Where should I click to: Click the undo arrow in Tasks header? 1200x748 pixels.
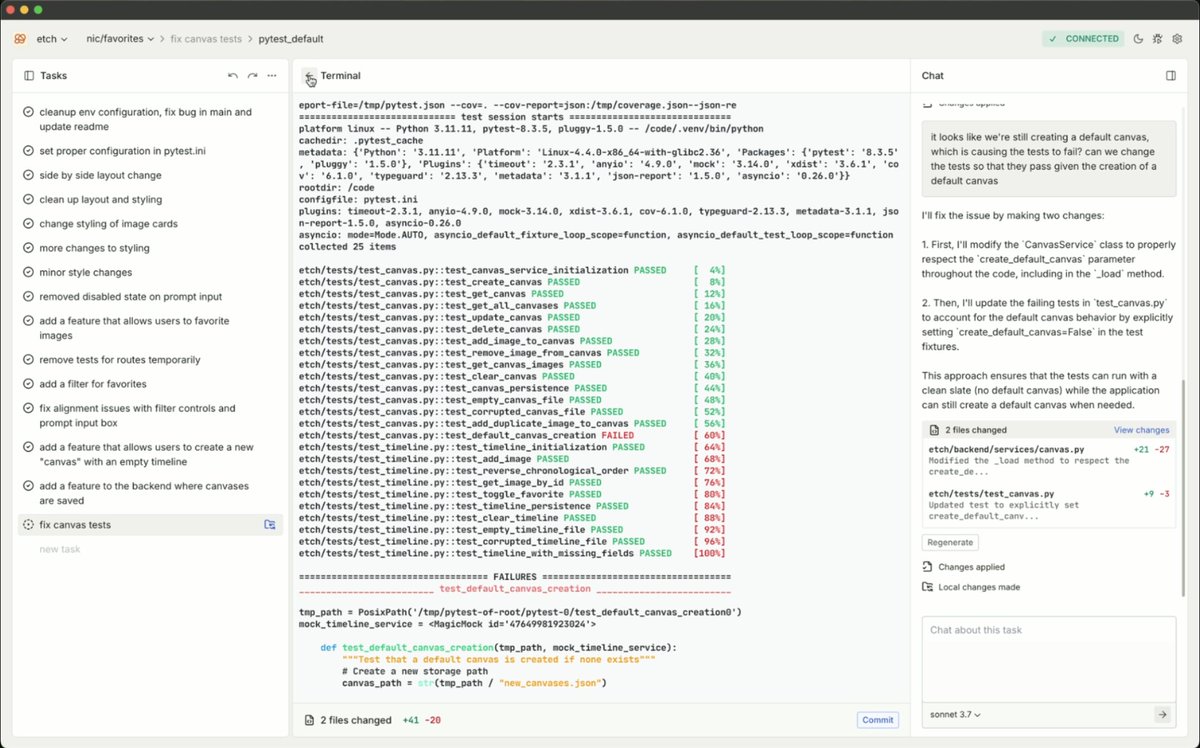tap(233, 76)
